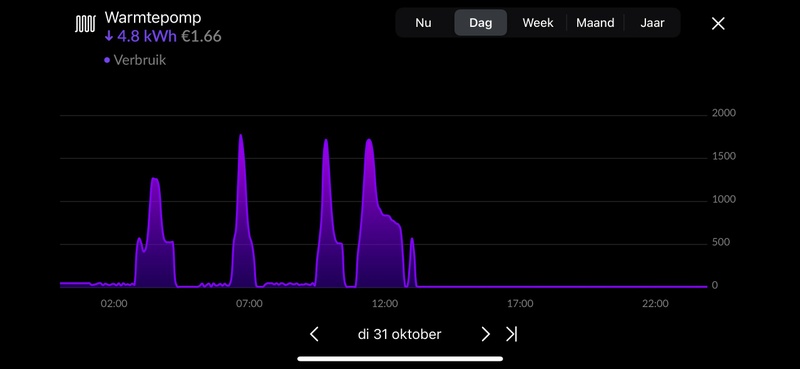Tap the 22:00 time axis label

click(x=655, y=304)
